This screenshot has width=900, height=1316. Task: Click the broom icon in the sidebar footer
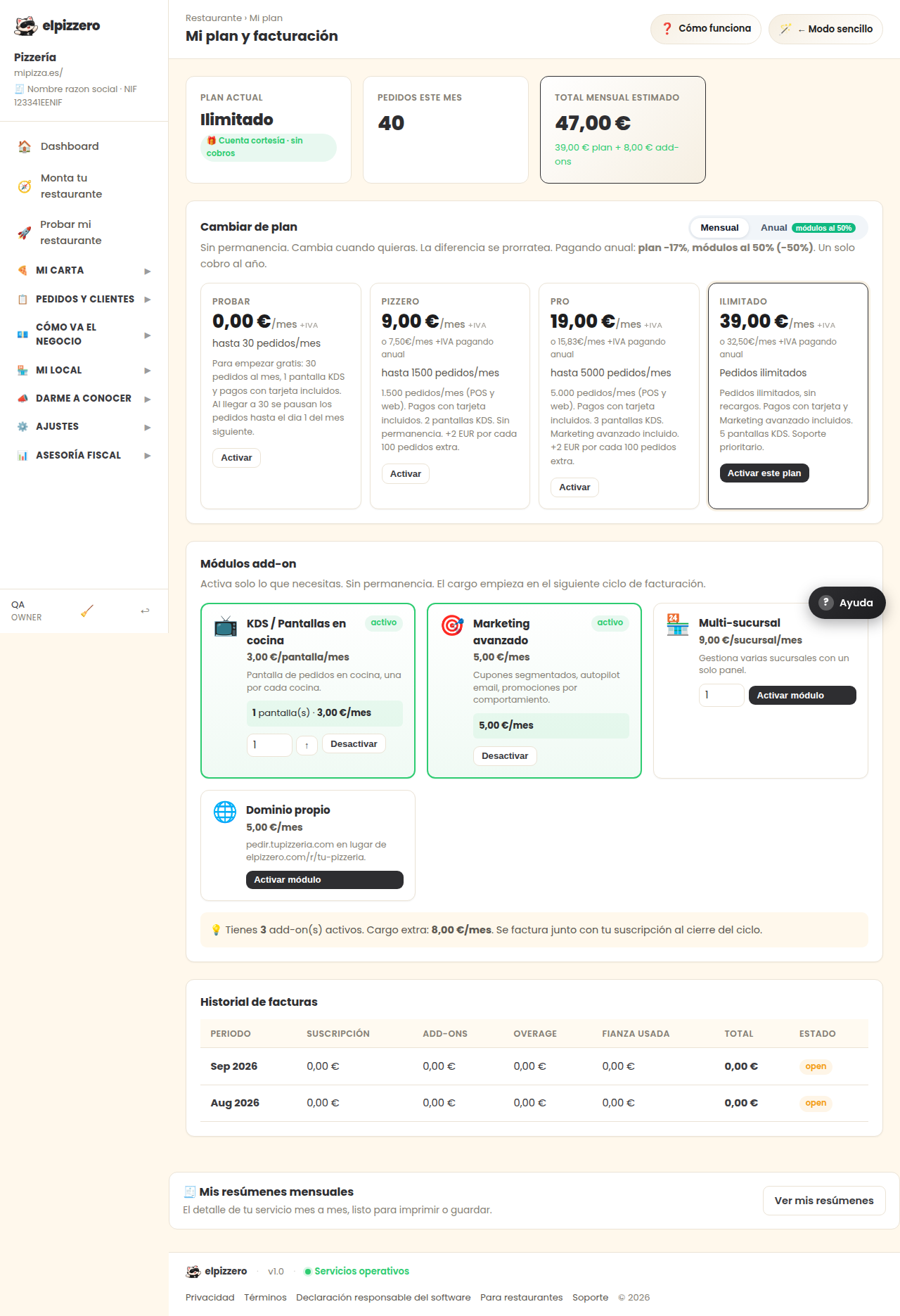pyautogui.click(x=87, y=611)
